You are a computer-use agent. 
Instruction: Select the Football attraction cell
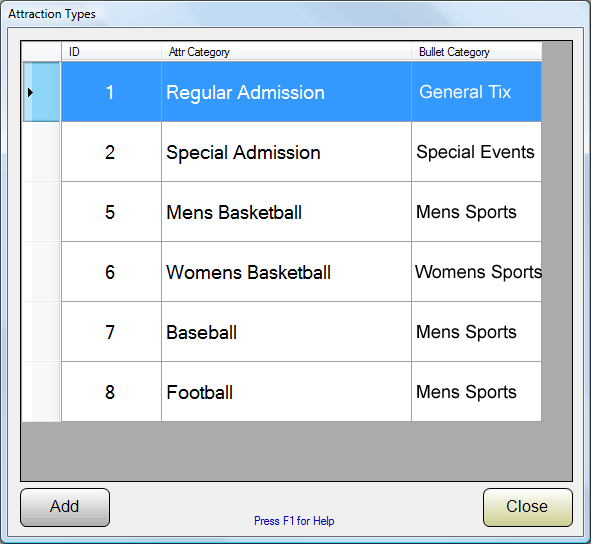coord(286,392)
